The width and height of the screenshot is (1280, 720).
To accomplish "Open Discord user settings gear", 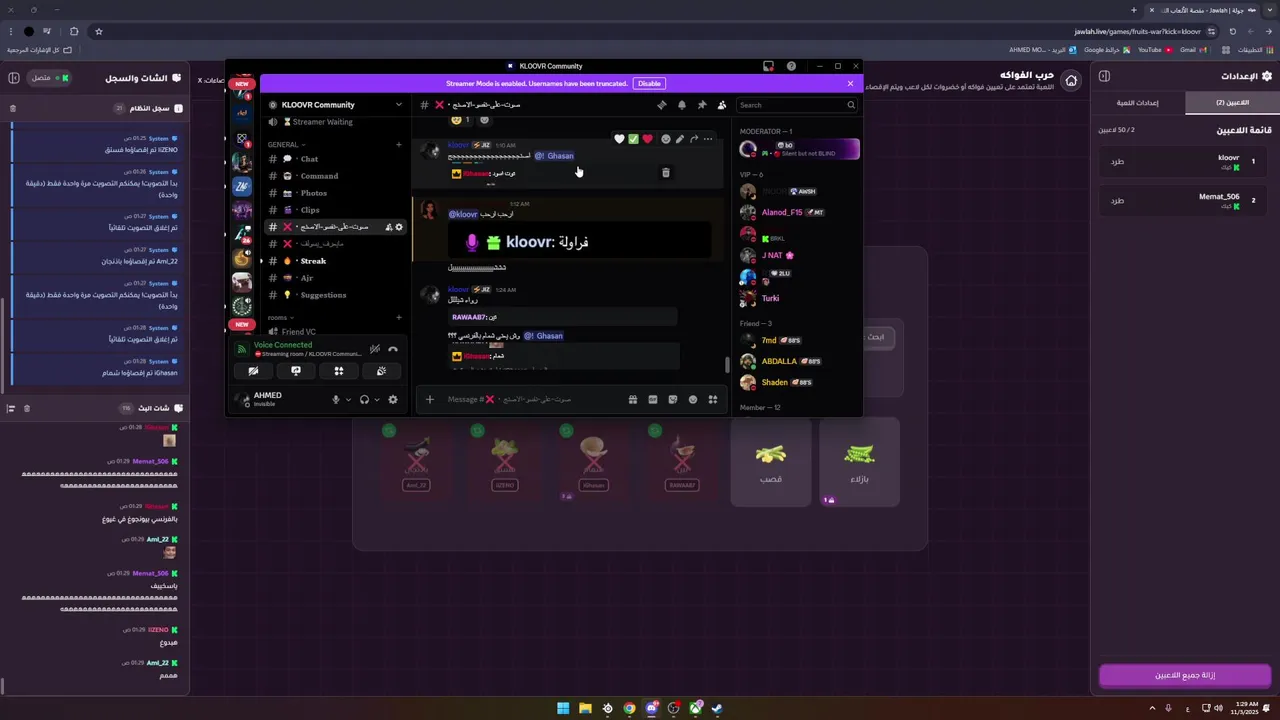I will (393, 400).
